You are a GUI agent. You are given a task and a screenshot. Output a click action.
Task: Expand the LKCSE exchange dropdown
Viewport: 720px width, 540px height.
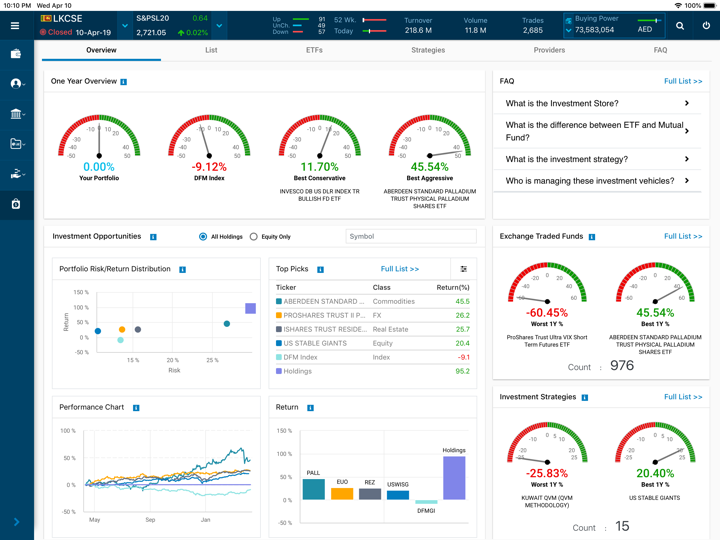click(125, 26)
